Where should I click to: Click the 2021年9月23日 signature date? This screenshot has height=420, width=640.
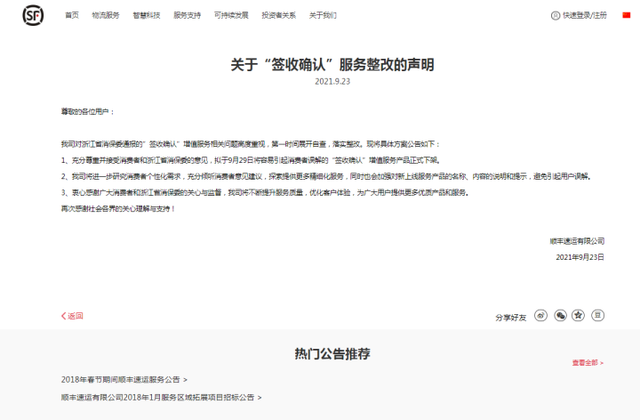(580, 257)
